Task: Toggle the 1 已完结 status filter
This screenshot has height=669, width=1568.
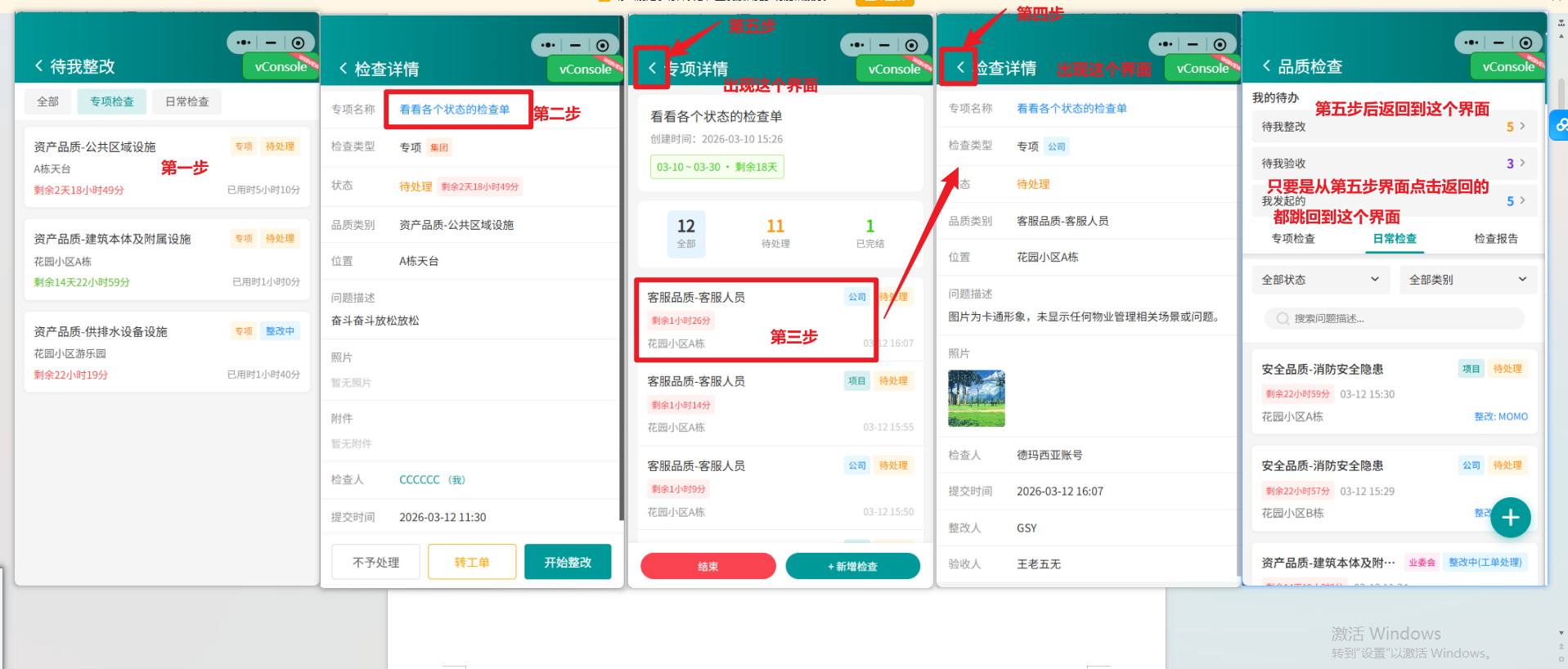Action: click(x=869, y=232)
